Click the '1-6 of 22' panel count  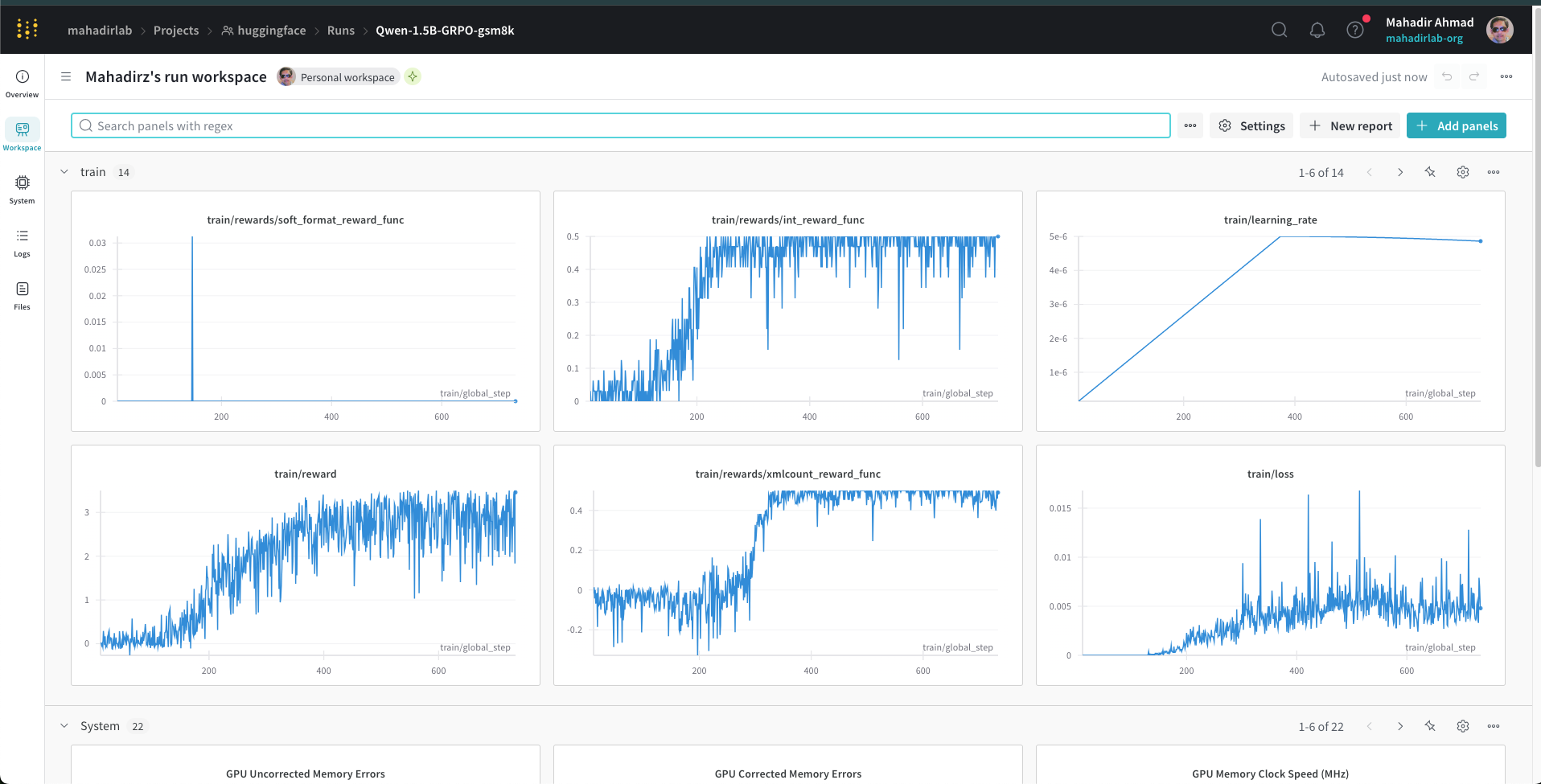click(1321, 727)
